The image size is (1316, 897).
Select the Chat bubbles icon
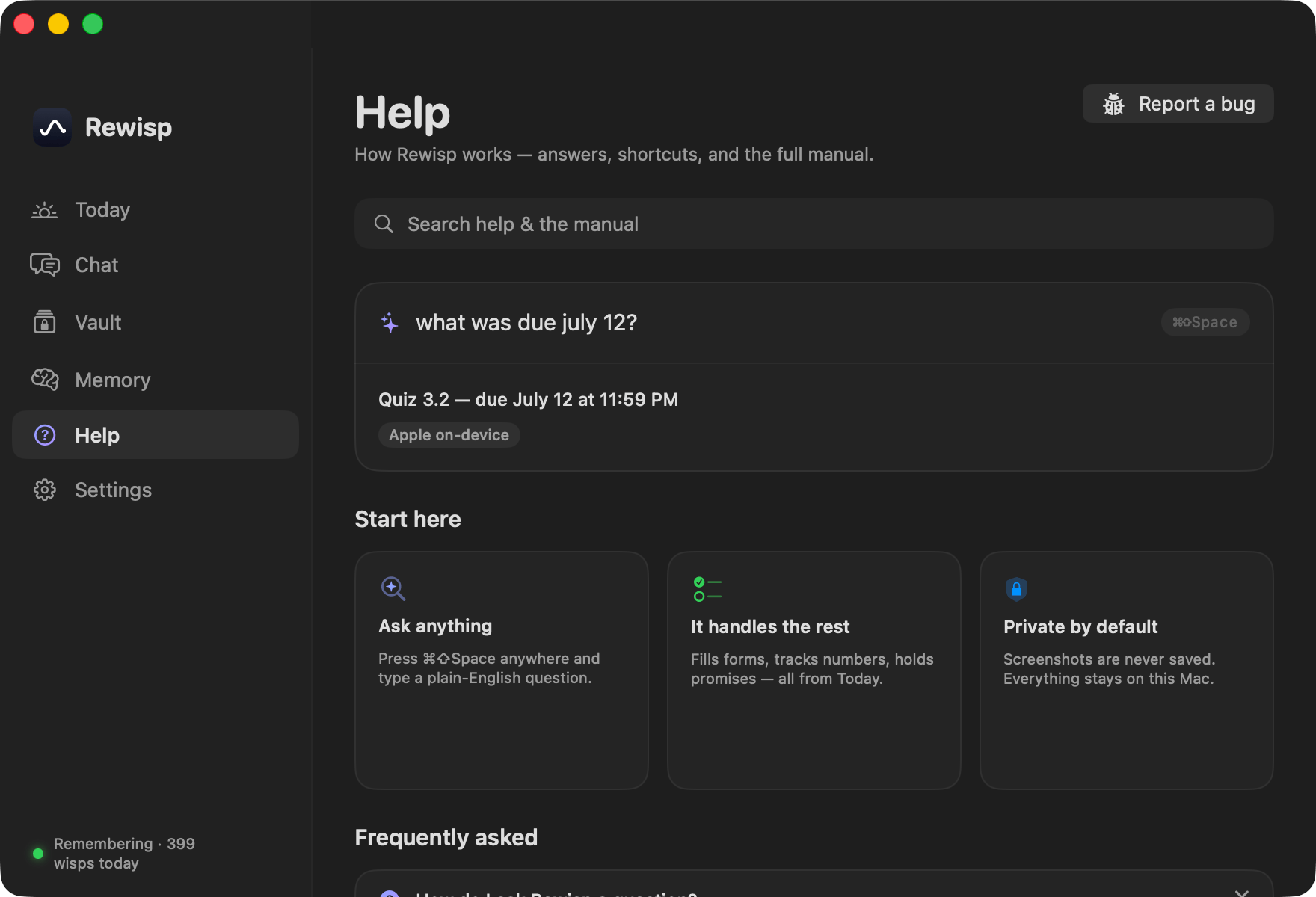[45, 265]
